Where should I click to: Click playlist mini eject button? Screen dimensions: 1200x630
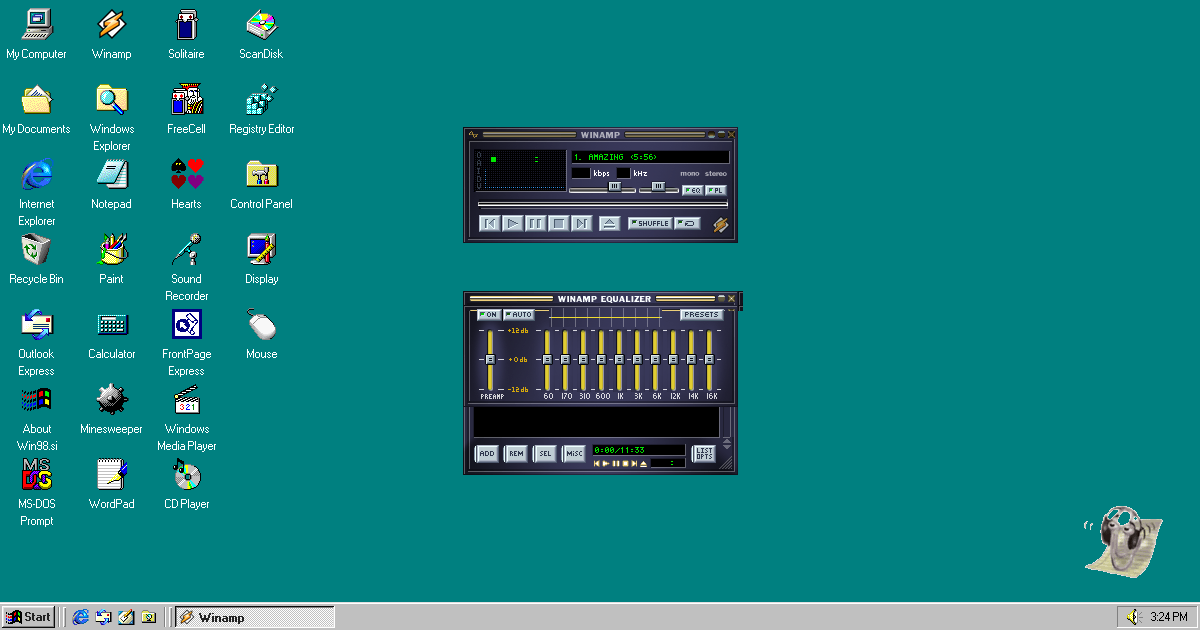[644, 464]
